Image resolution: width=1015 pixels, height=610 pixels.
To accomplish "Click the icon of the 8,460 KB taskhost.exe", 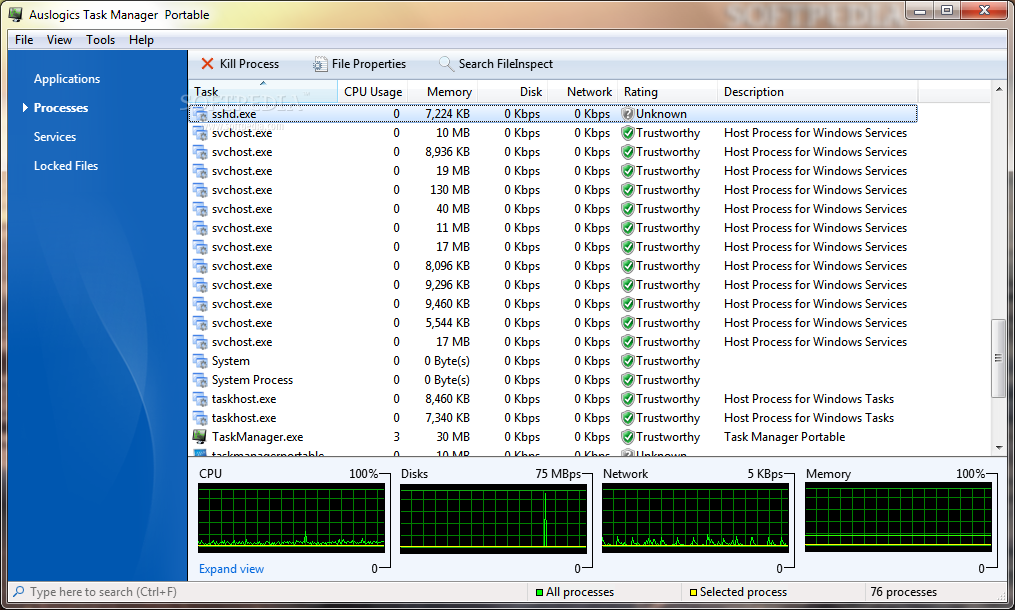I will pyautogui.click(x=201, y=399).
